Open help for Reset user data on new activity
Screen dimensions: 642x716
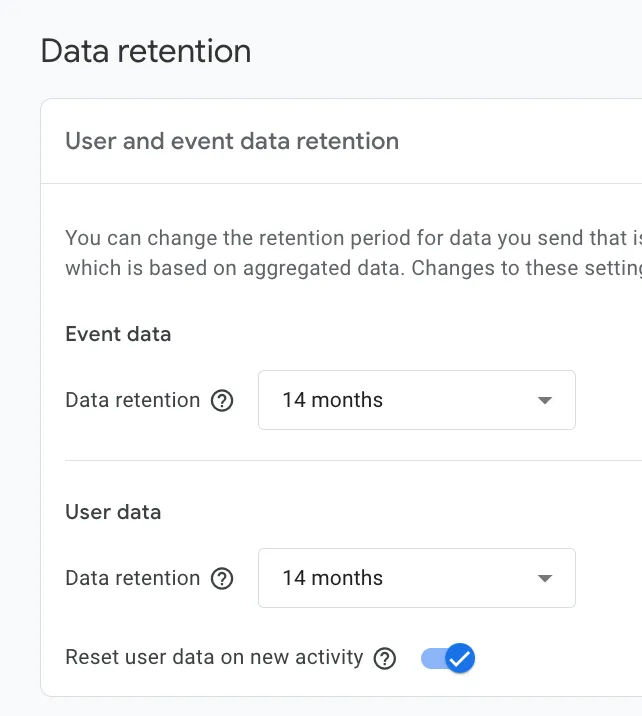coord(385,659)
